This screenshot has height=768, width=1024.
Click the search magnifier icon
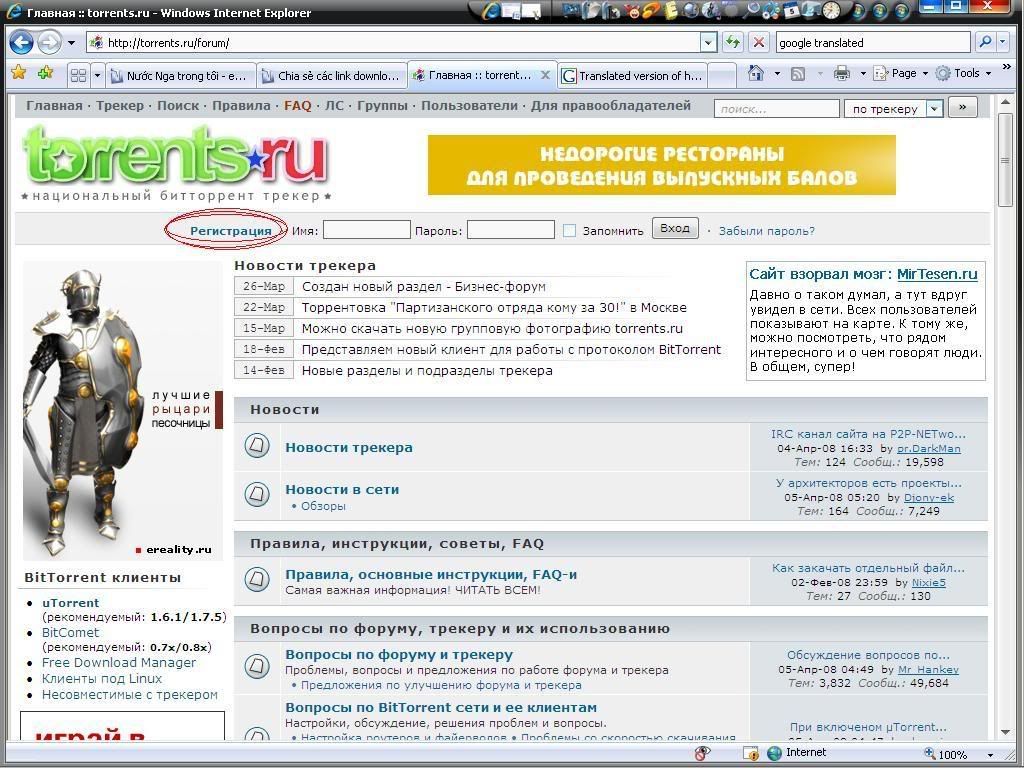[x=985, y=43]
